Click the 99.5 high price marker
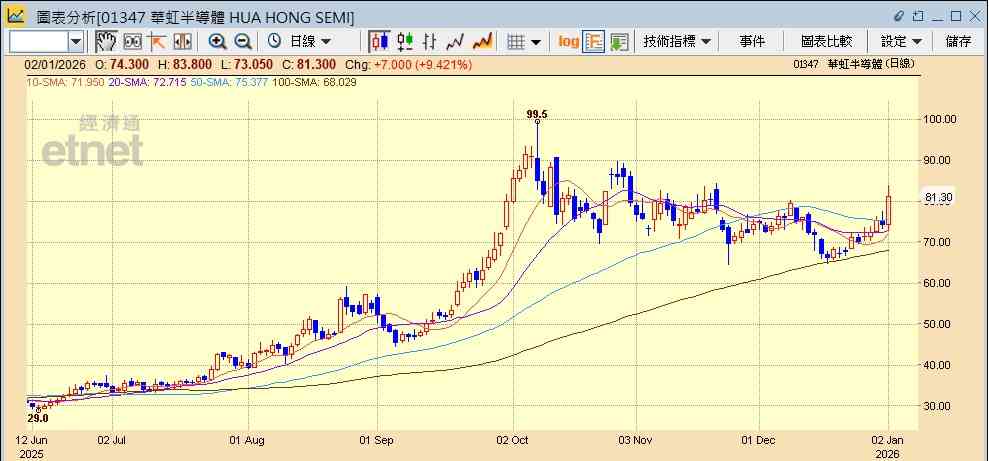 537,114
